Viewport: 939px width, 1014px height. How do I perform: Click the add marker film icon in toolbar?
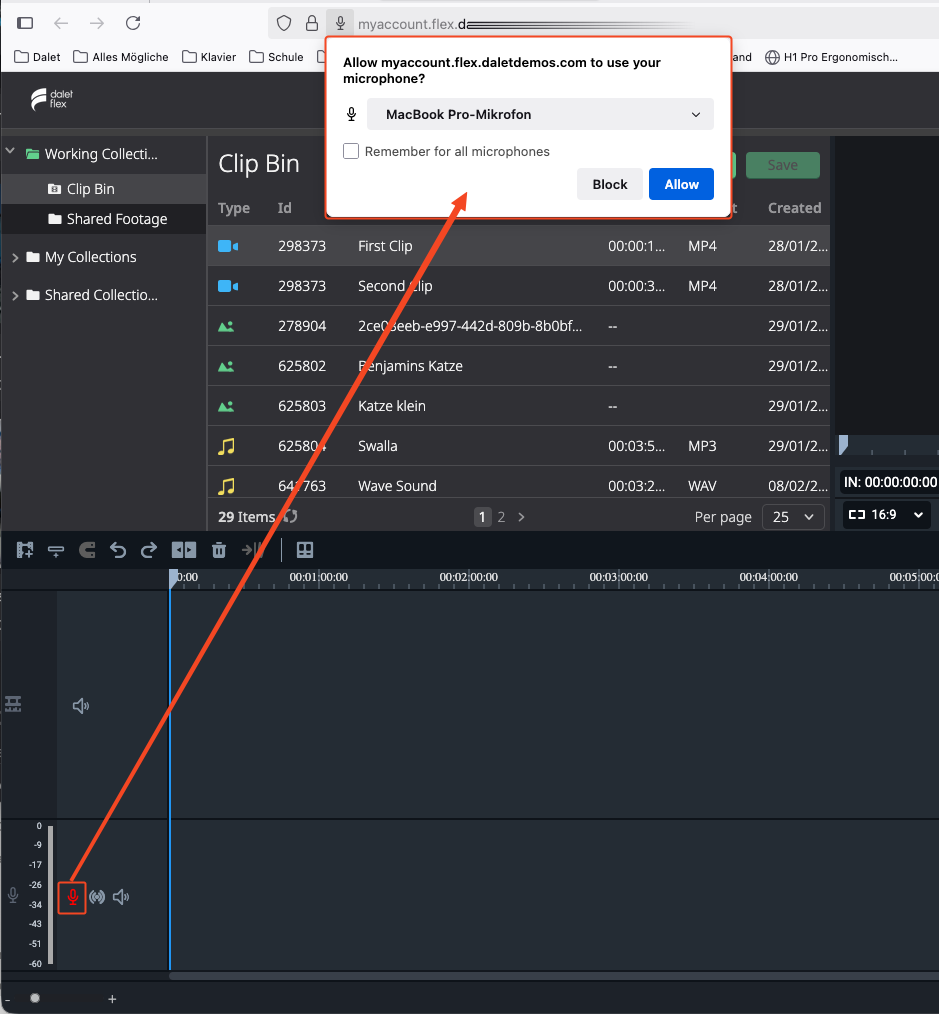25,550
